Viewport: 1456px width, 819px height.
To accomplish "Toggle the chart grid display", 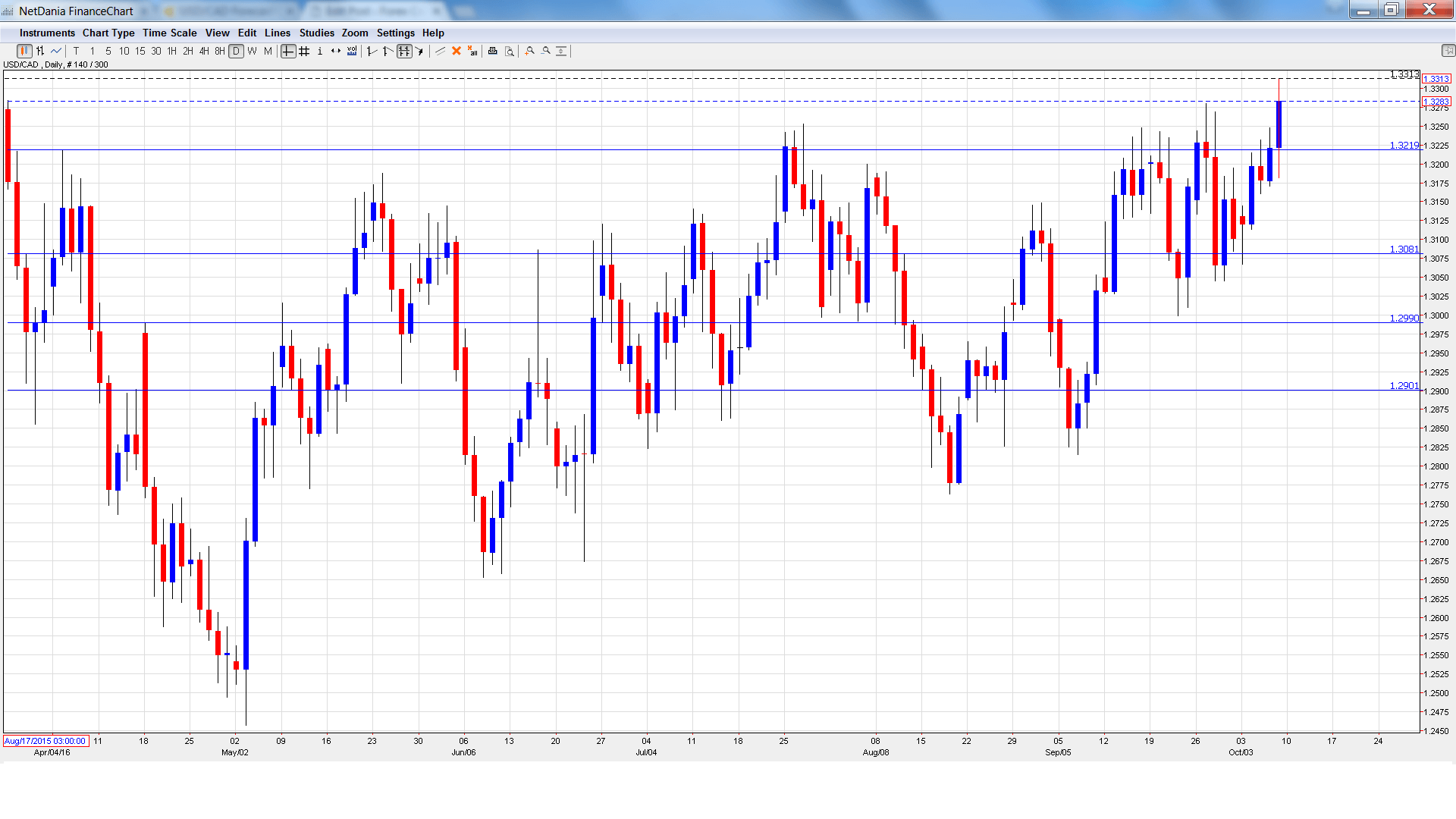I will coord(304,51).
